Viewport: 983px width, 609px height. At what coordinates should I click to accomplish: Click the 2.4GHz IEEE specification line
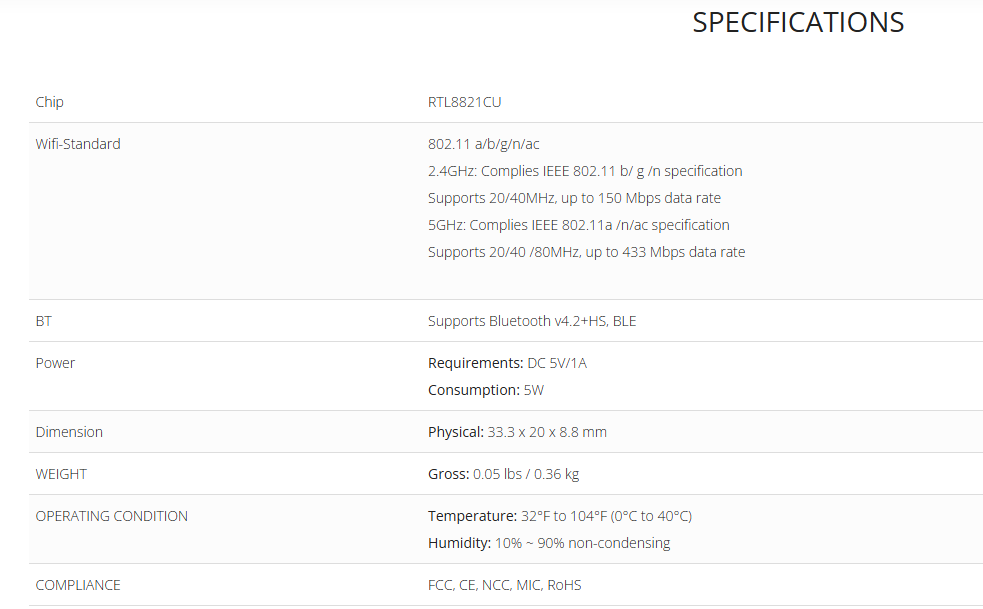pyautogui.click(x=585, y=171)
